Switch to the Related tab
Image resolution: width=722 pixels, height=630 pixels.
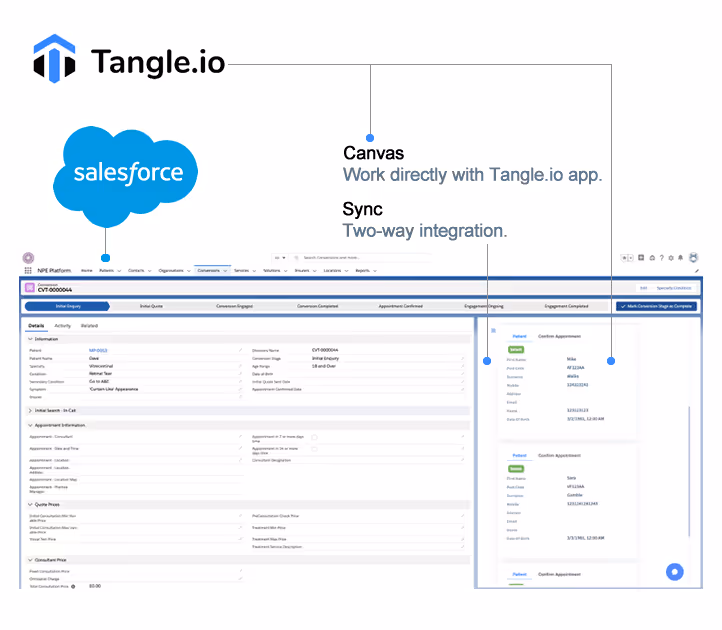(89, 326)
